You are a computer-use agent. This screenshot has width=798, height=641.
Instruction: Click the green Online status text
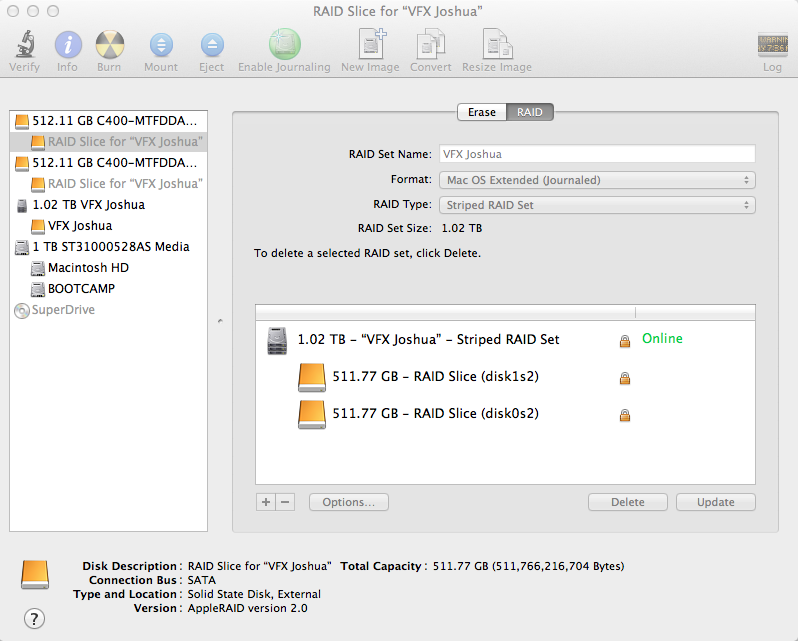(662, 339)
